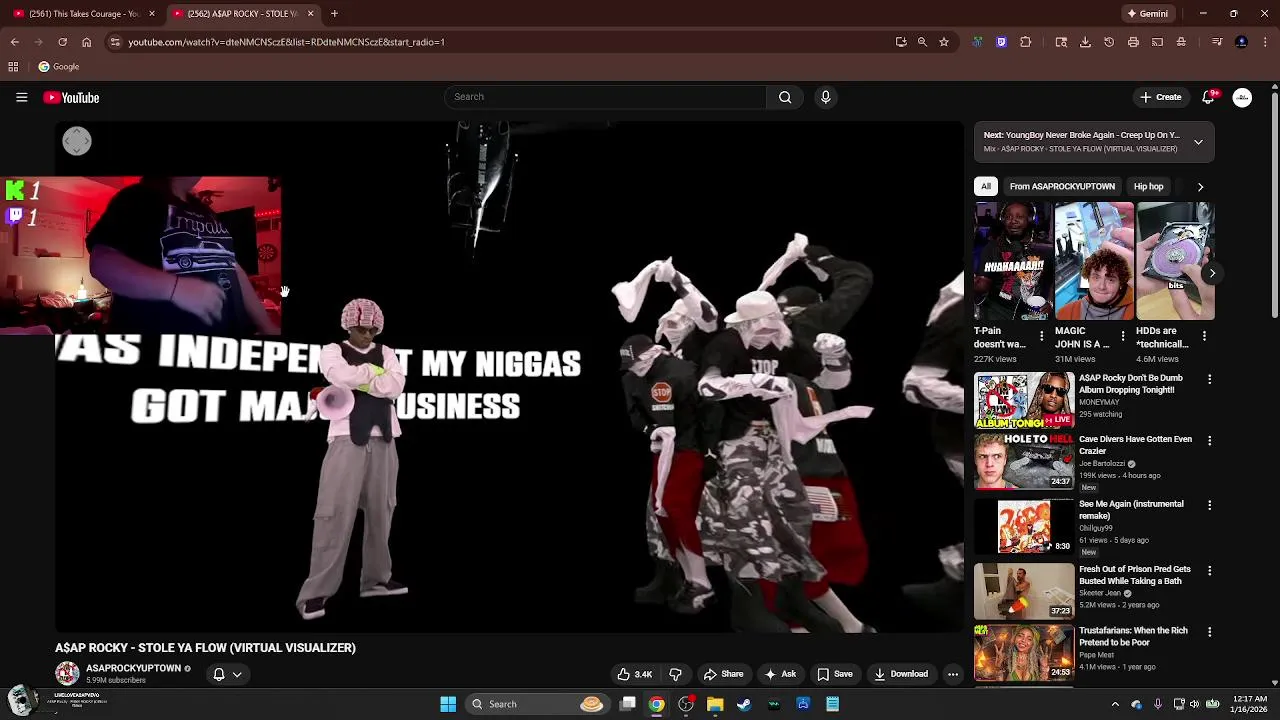
Task: Click the search magnifier button
Action: [x=785, y=97]
